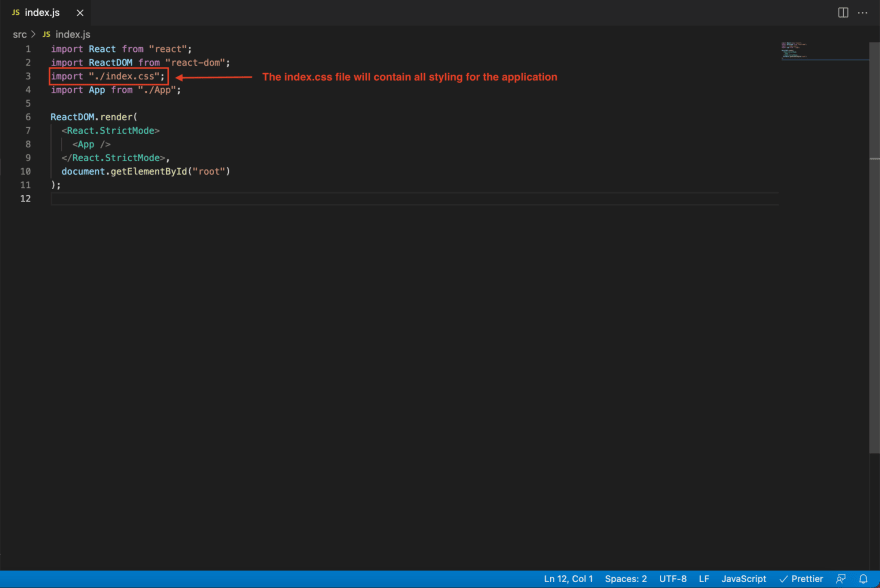Change the LF end-of-line sequence
Screen dimensions: 880x588
[x=704, y=578]
